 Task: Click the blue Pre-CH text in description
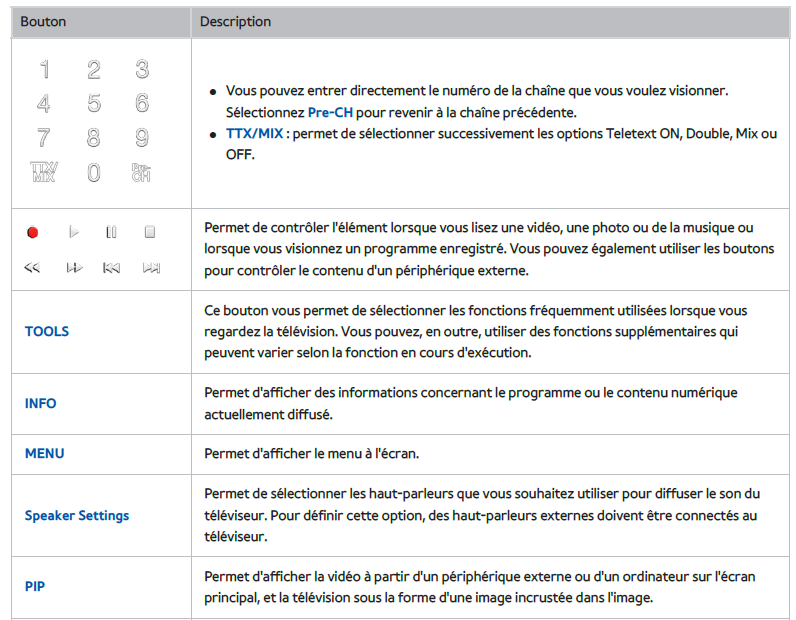tap(330, 112)
